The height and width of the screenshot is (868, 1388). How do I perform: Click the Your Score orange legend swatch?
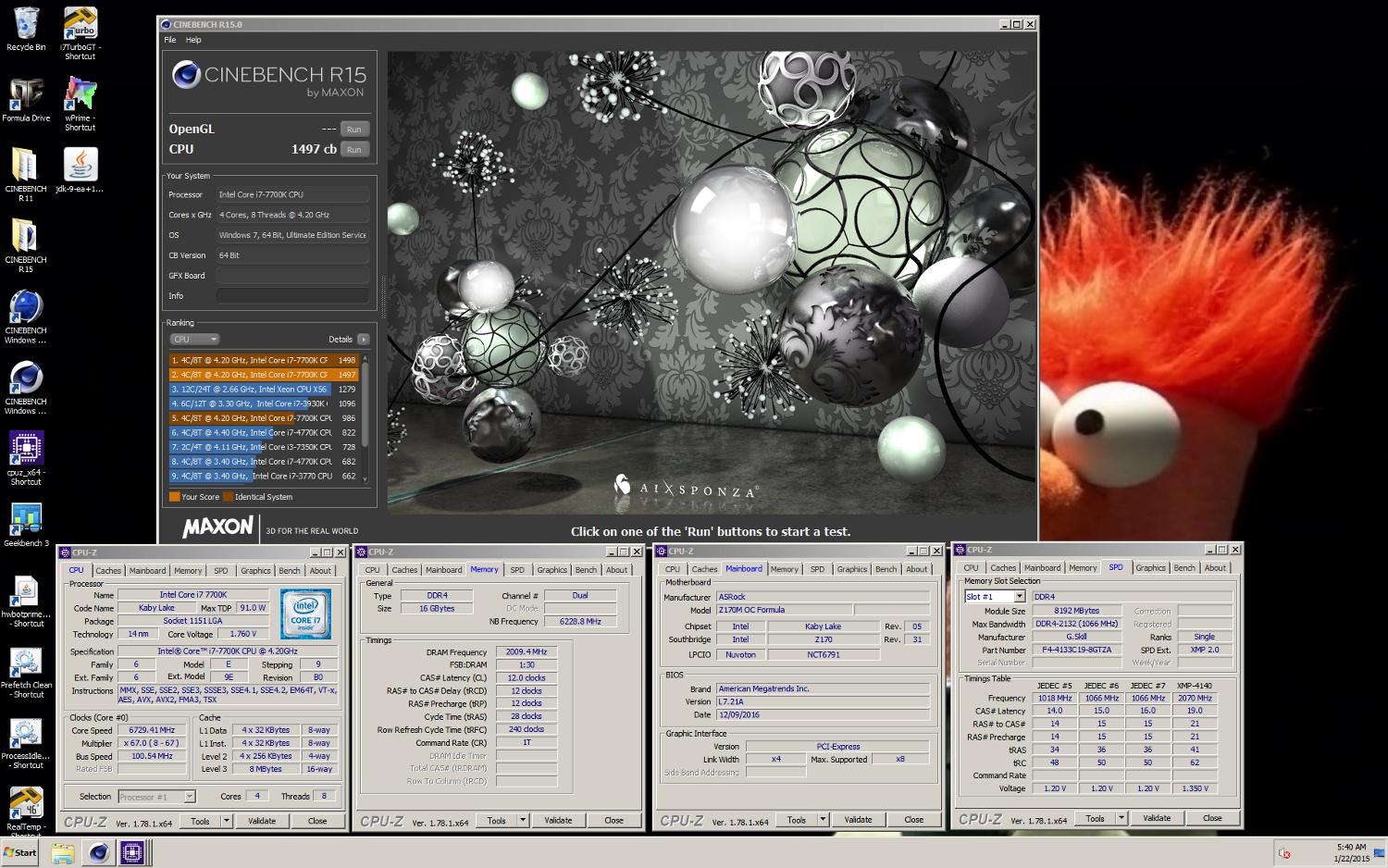pos(174,497)
